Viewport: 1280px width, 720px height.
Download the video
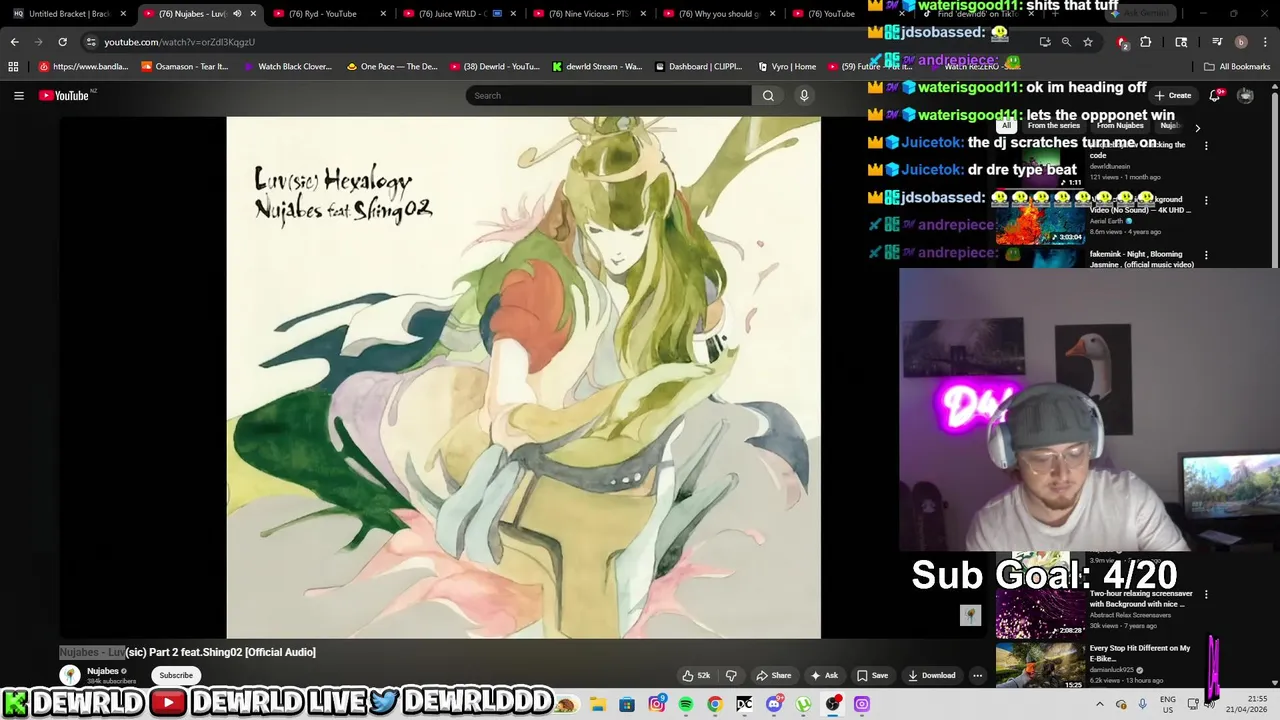click(x=931, y=675)
